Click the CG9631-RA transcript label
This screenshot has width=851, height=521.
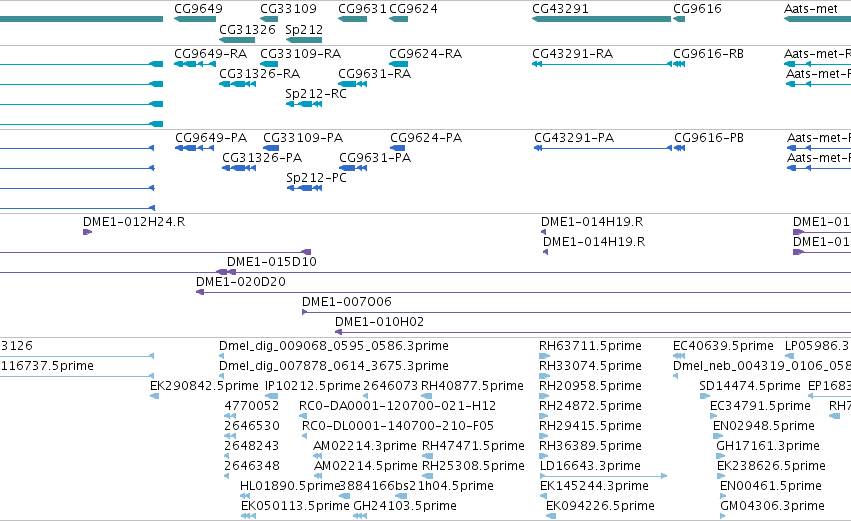coord(374,74)
